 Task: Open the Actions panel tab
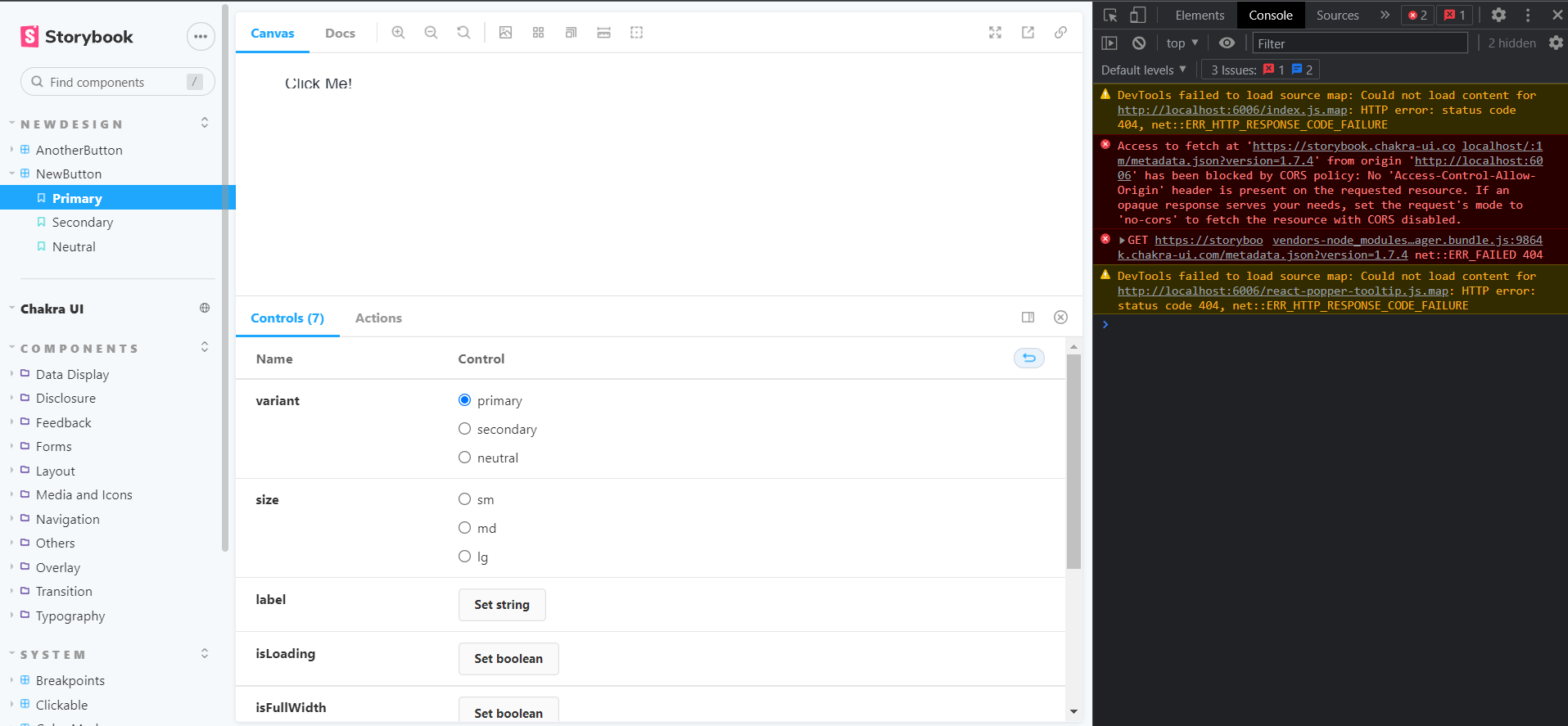[378, 318]
